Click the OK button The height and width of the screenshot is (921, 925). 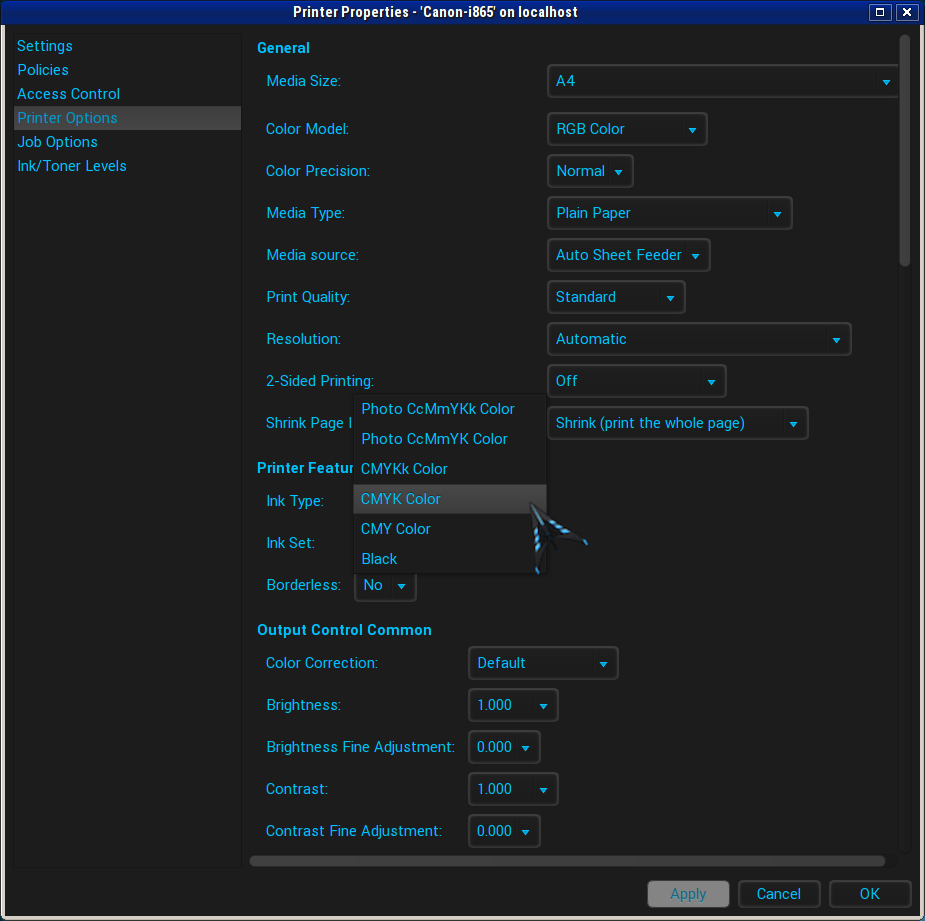click(869, 894)
